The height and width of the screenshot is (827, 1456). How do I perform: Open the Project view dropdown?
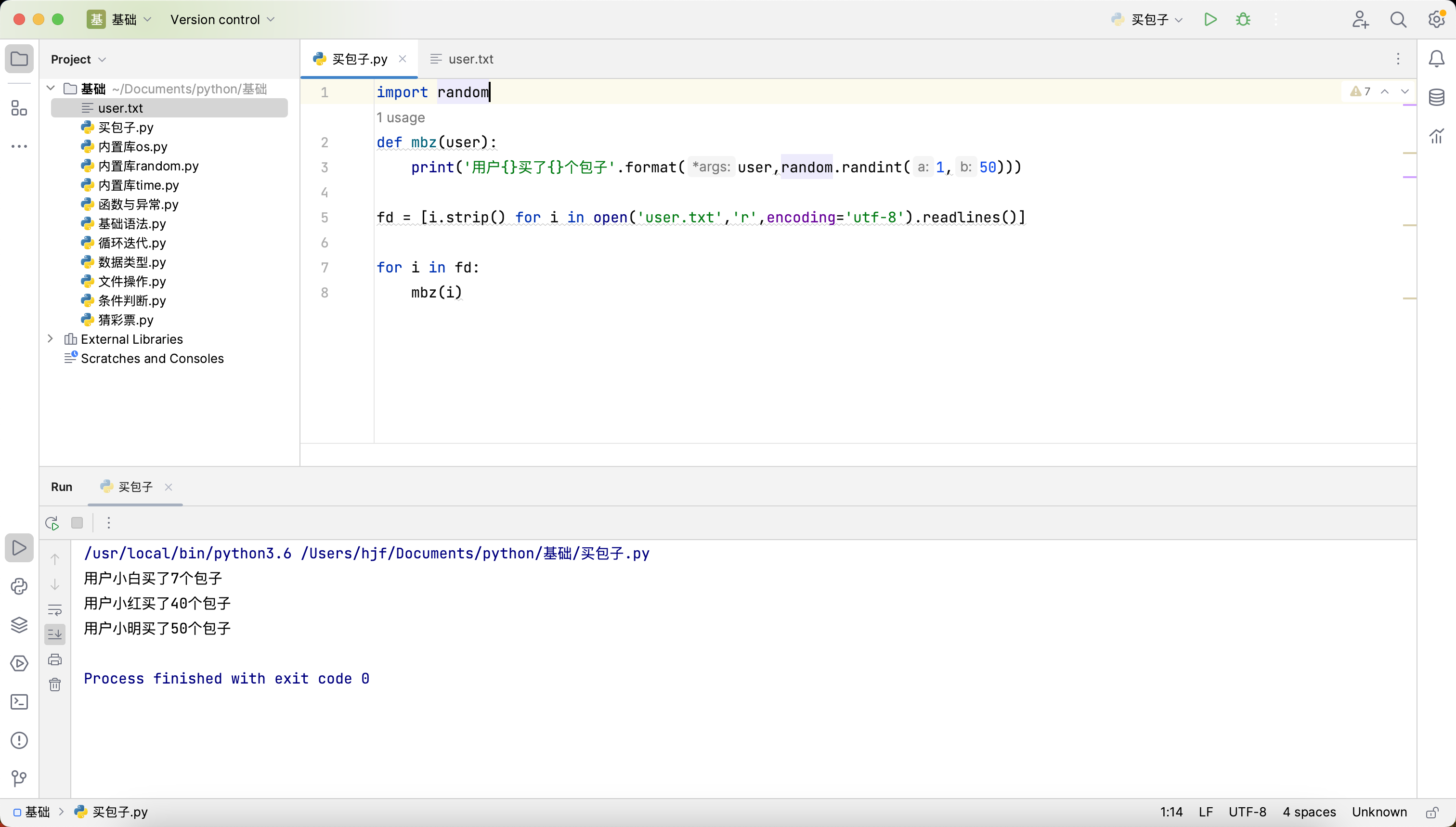pos(78,60)
